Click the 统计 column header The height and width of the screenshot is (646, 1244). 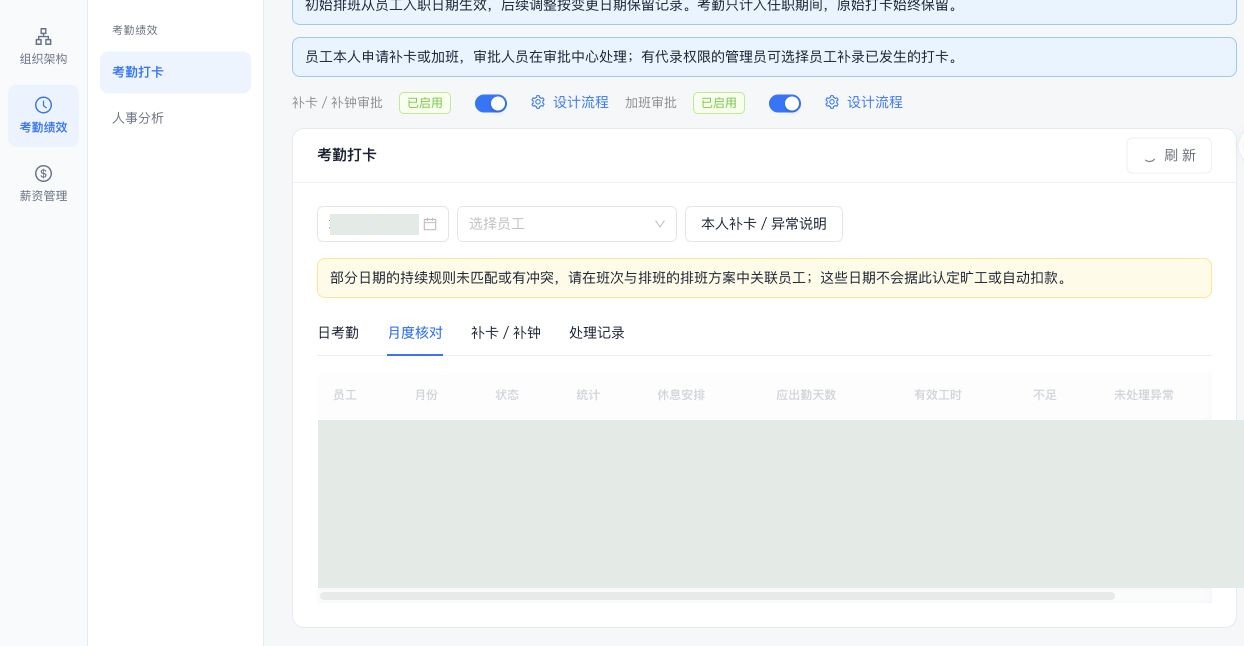pos(588,395)
